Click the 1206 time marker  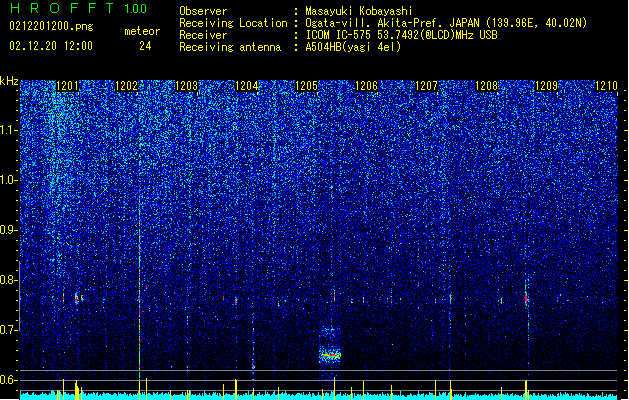coord(366,86)
